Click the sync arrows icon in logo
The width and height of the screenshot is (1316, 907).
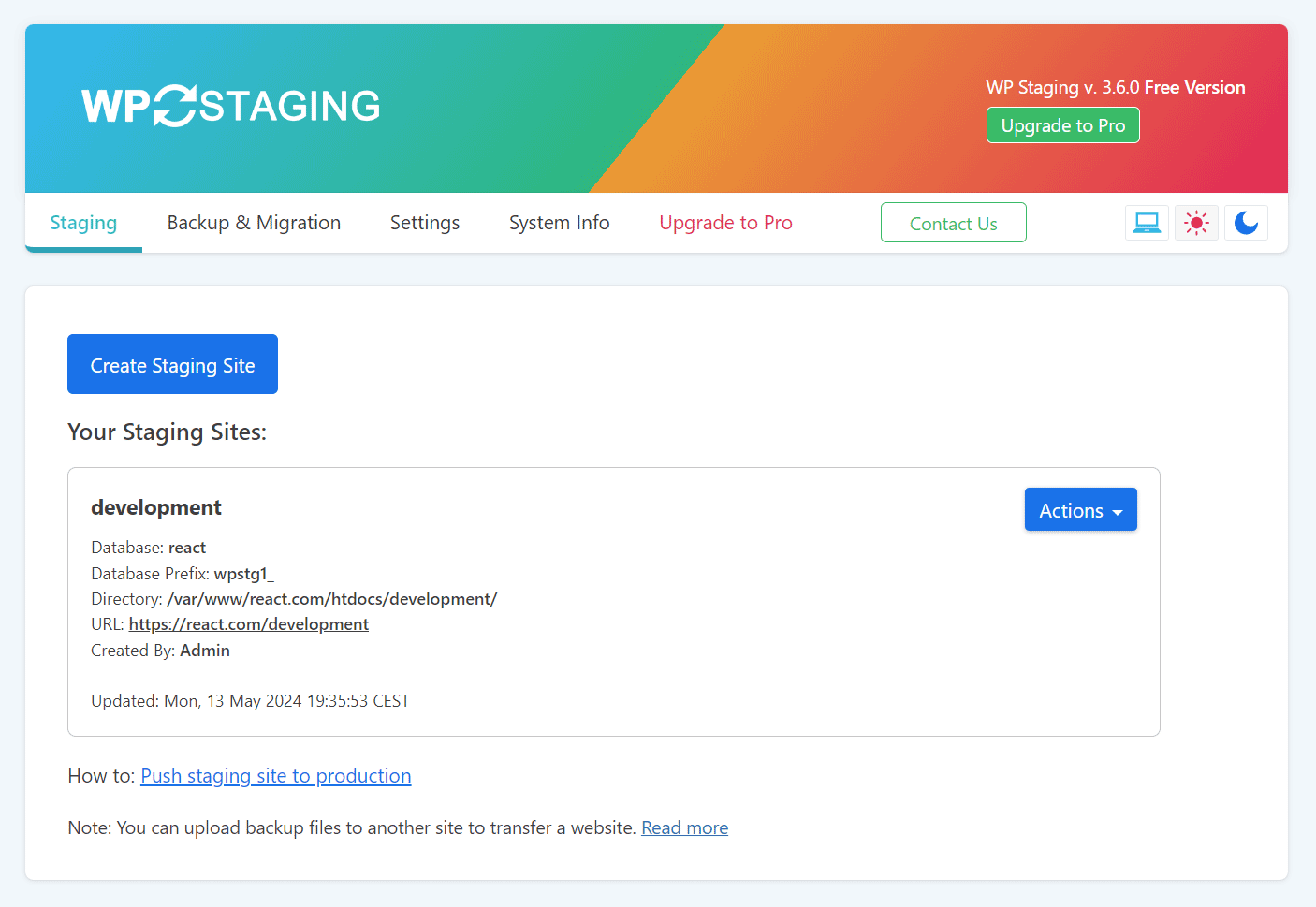click(175, 106)
